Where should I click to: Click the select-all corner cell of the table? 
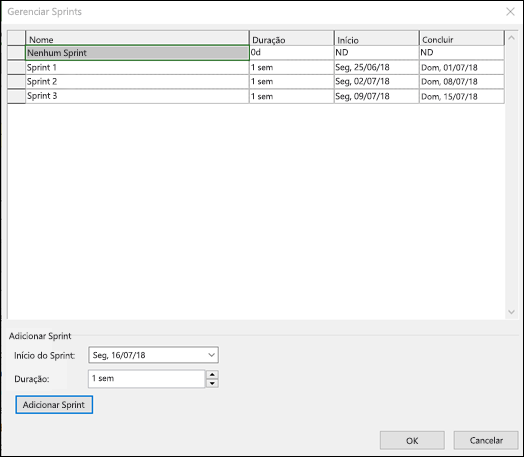16,38
